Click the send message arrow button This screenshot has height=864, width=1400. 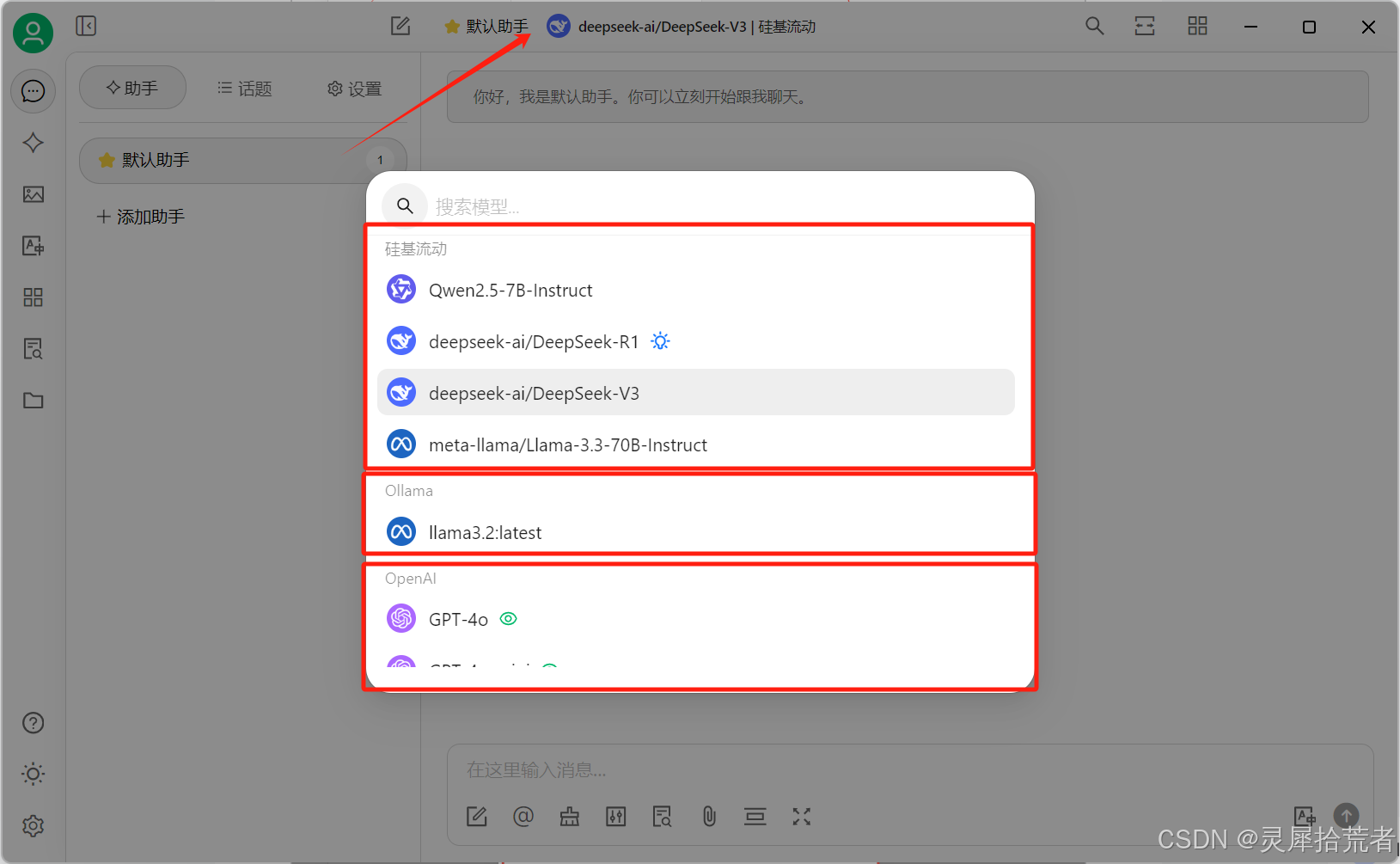pos(1347,816)
